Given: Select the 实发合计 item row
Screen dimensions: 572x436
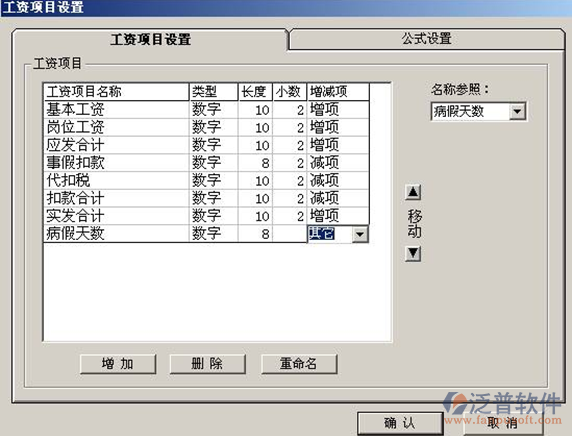Looking at the screenshot, I should [206, 216].
